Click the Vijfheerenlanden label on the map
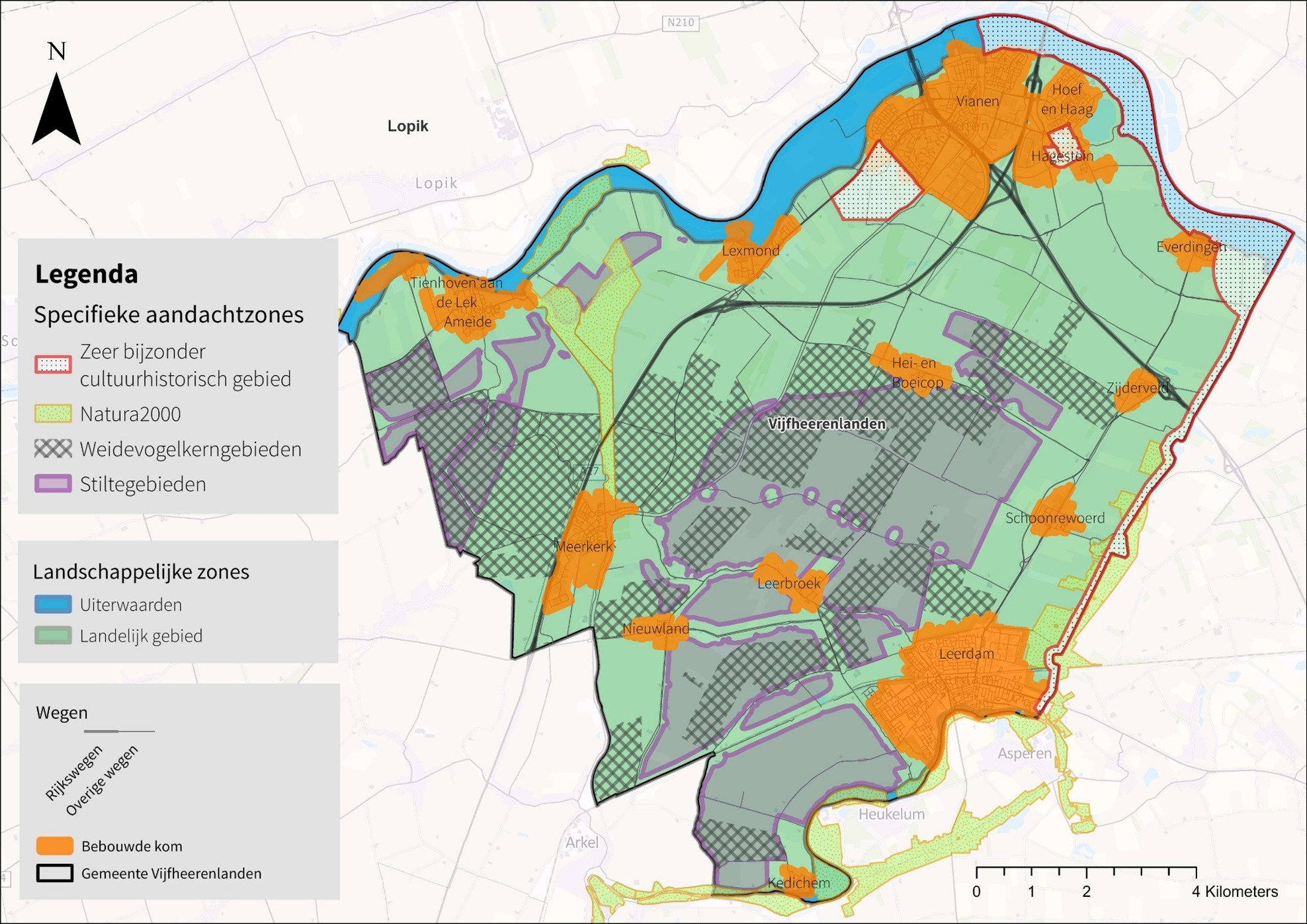The height and width of the screenshot is (924, 1307). click(x=826, y=424)
